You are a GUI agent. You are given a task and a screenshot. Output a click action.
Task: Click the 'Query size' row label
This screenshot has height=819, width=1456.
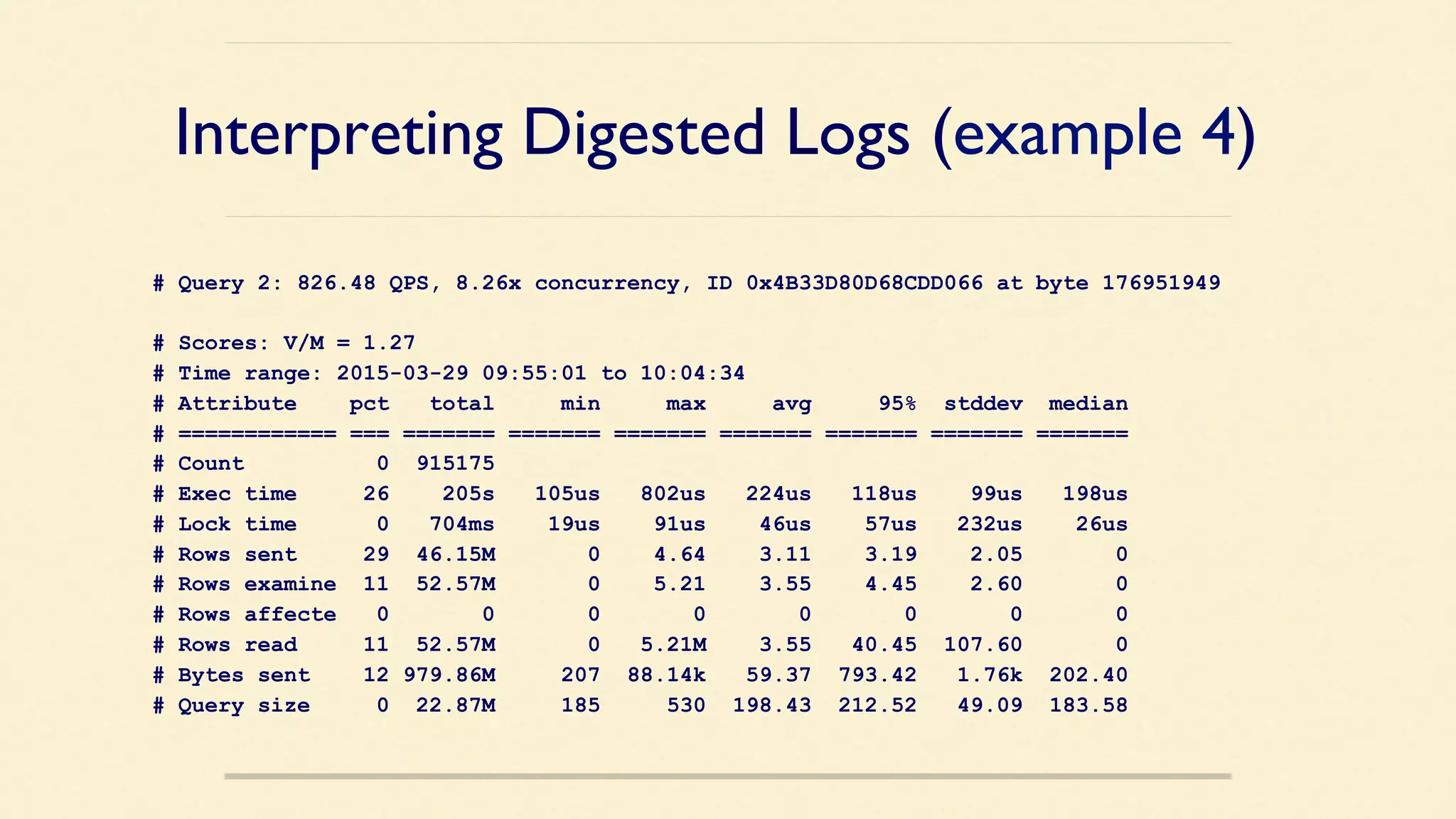(243, 706)
